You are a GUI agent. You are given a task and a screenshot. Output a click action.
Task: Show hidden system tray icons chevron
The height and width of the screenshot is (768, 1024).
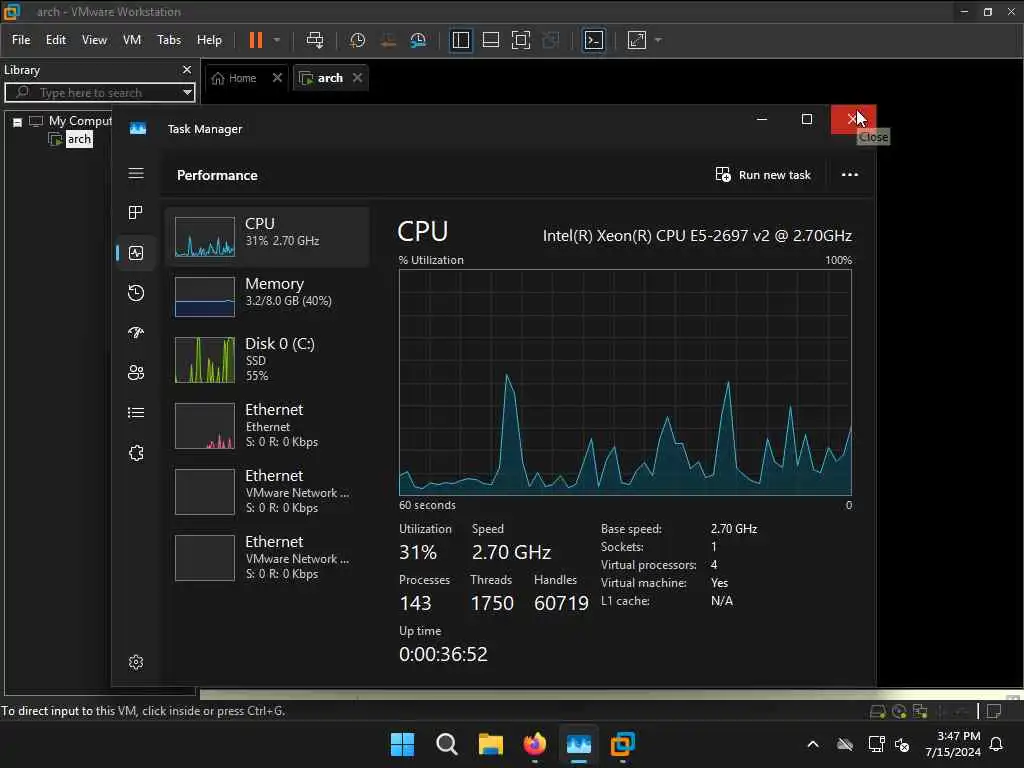813,744
